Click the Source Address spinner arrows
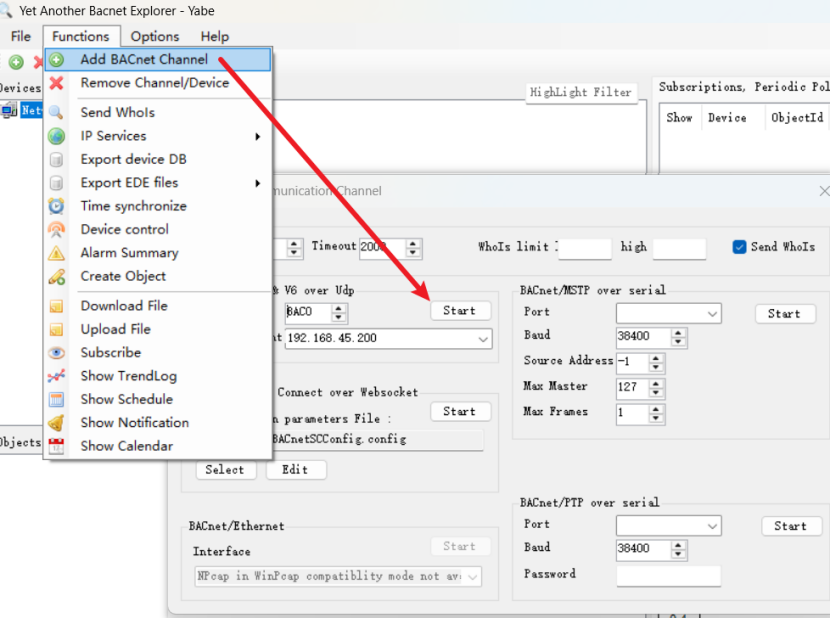Viewport: 830px width, 618px height. [656, 363]
